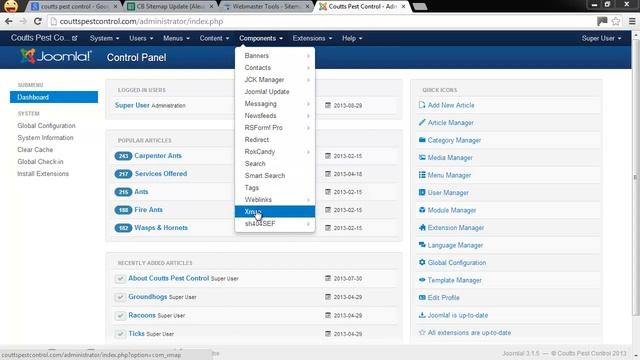Choose RSForm! Pro from Components menu
The width and height of the screenshot is (640, 360).
point(275,128)
